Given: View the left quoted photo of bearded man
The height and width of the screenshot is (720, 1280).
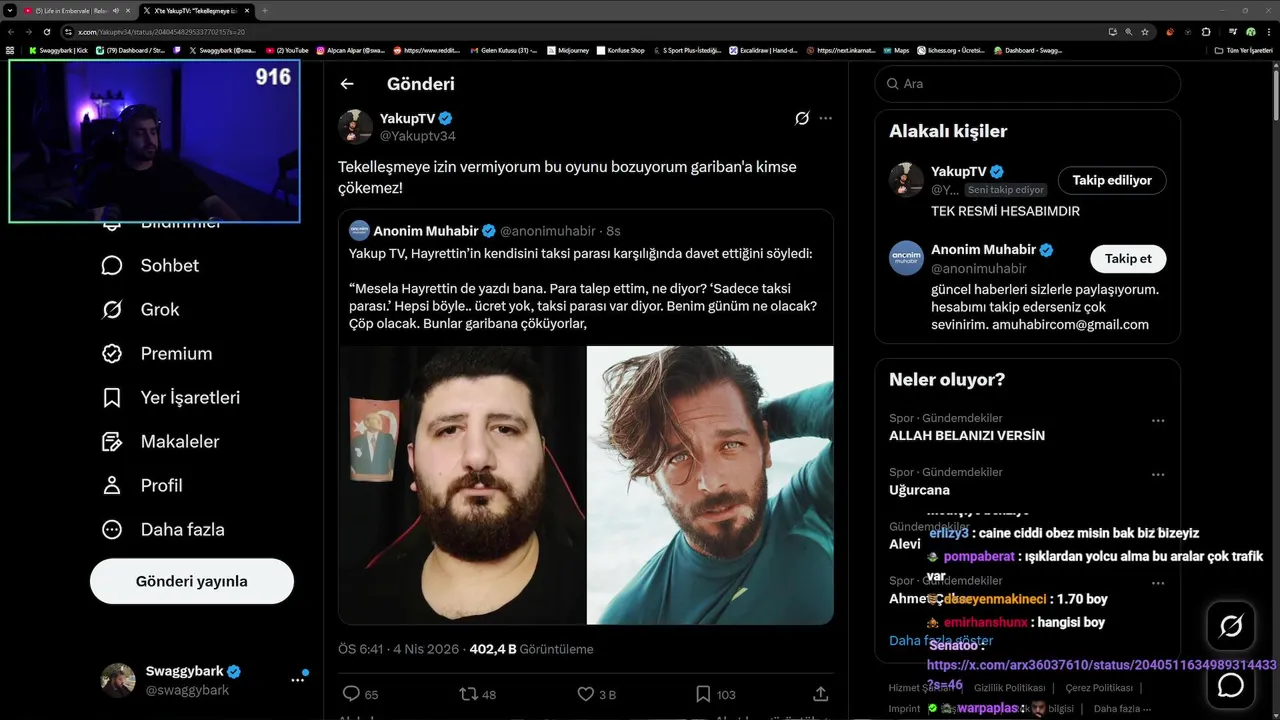Looking at the screenshot, I should pyautogui.click(x=462, y=485).
